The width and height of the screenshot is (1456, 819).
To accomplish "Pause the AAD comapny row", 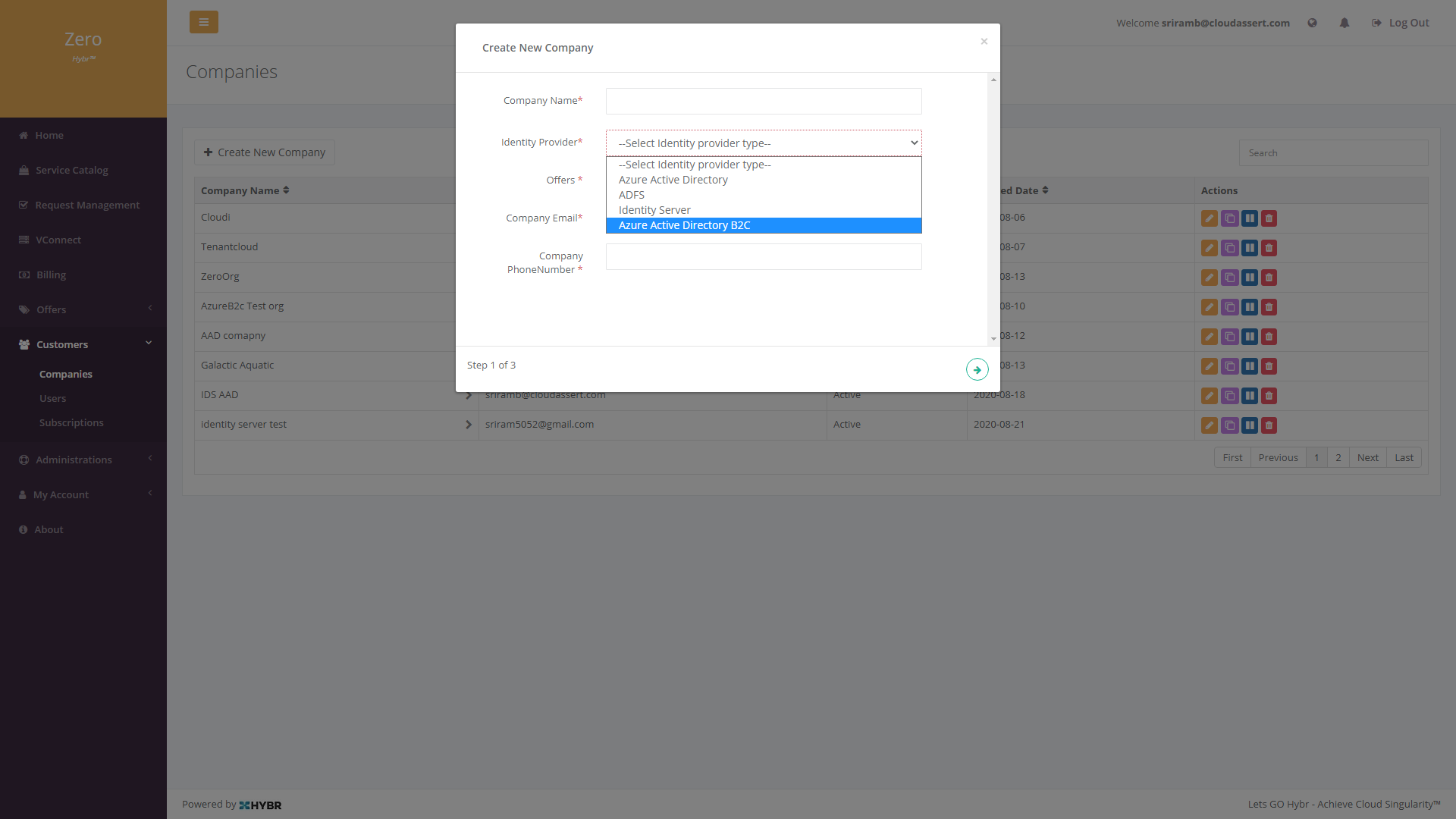I will pyautogui.click(x=1249, y=337).
